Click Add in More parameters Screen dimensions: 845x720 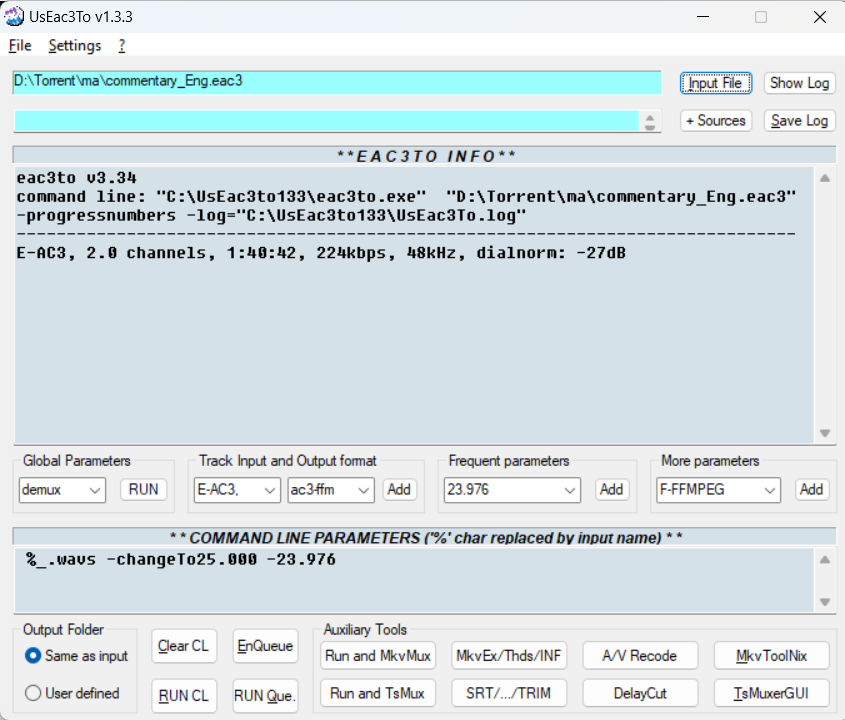(x=812, y=489)
